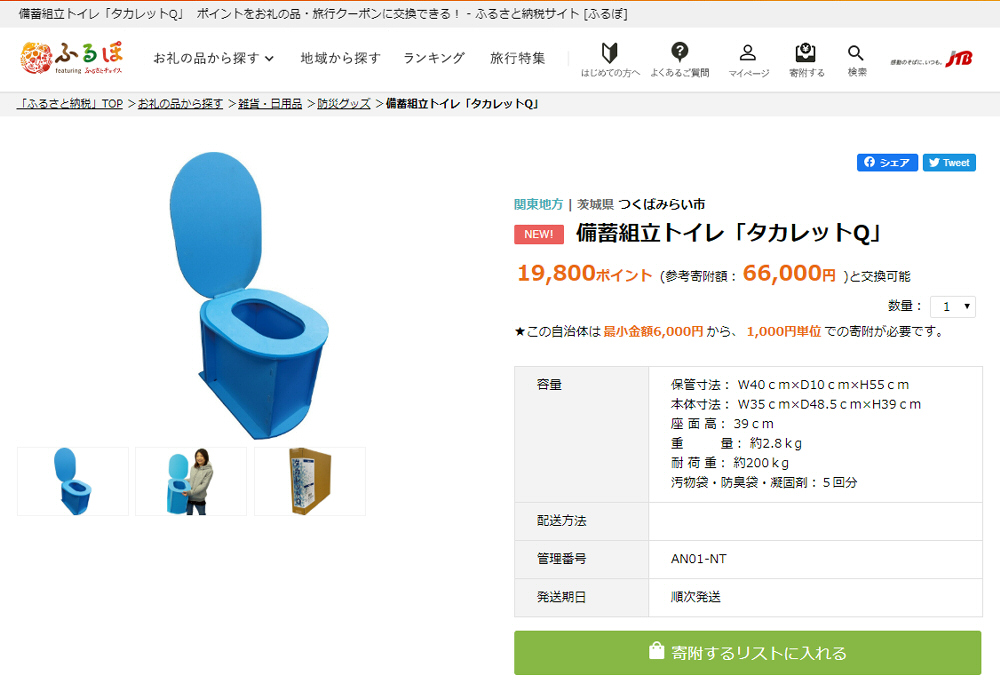Click the 管理番号 value AN01-NT

[698, 559]
